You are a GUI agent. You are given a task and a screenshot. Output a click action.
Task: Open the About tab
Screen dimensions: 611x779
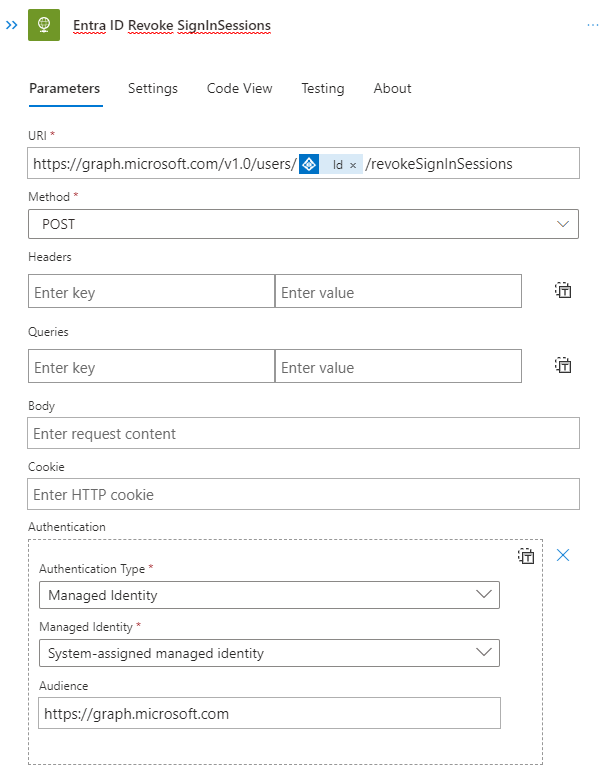tap(392, 88)
